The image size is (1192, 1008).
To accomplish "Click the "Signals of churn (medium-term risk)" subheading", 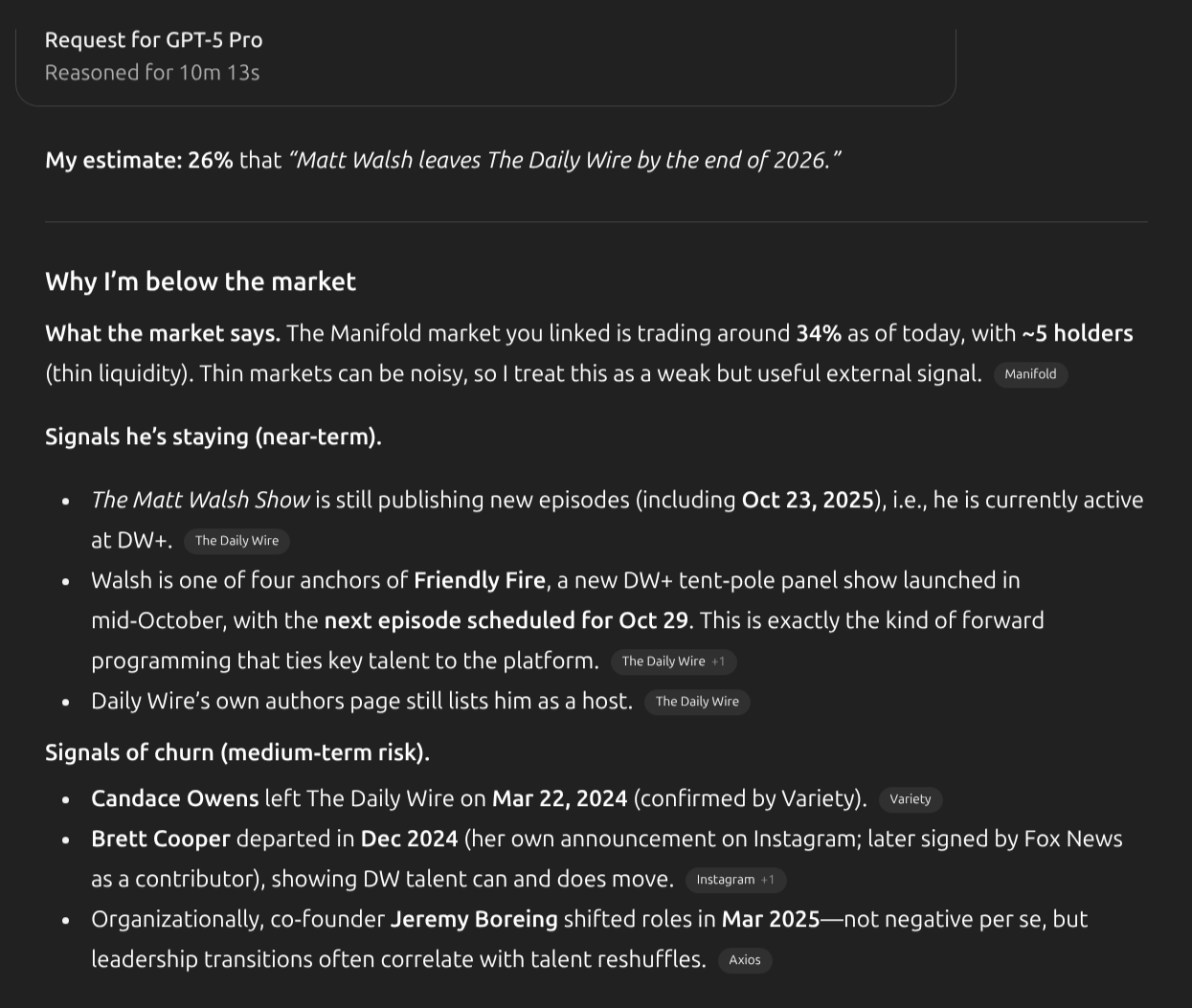I will 236,752.
